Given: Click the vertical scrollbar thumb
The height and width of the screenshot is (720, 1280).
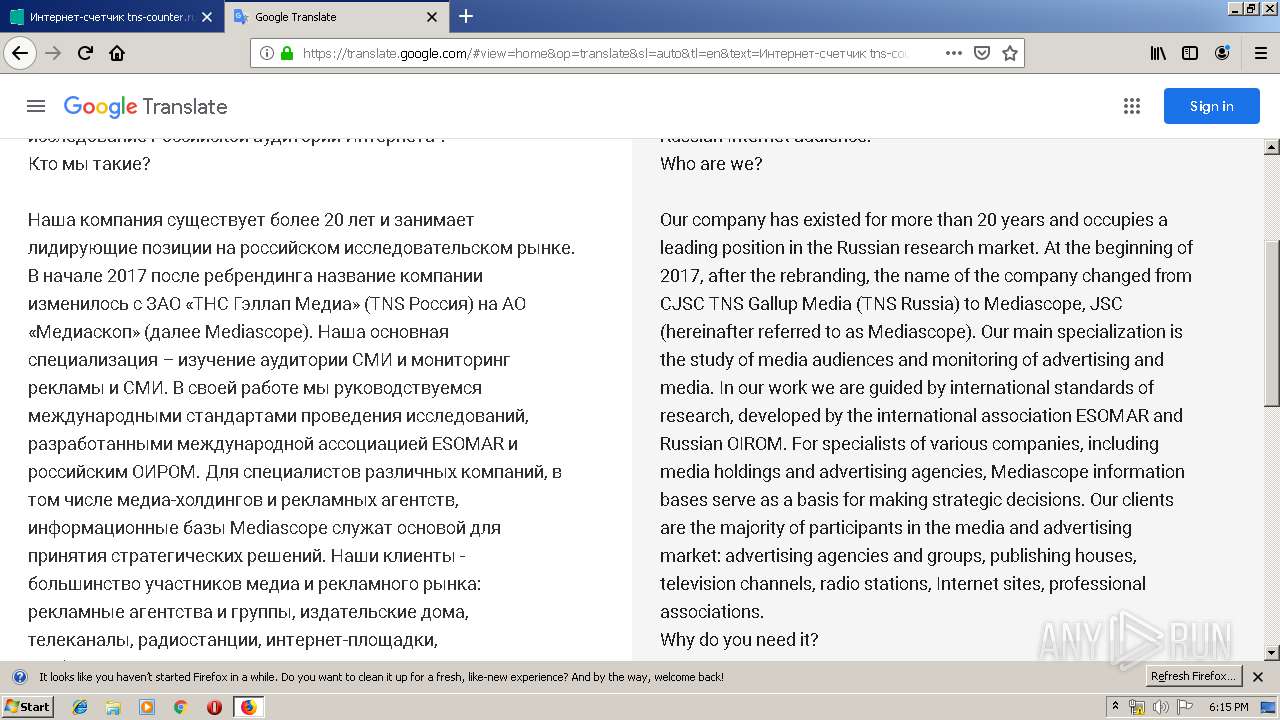Looking at the screenshot, I should pyautogui.click(x=1272, y=322).
